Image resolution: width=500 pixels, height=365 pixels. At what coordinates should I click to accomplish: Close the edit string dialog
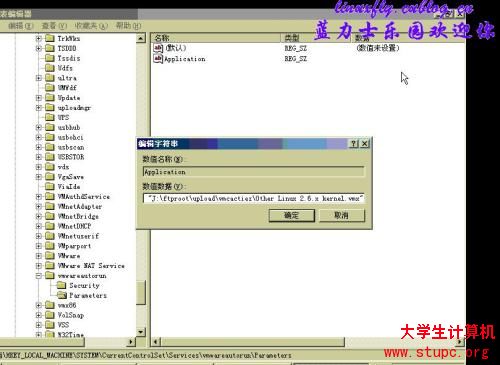[x=364, y=144]
